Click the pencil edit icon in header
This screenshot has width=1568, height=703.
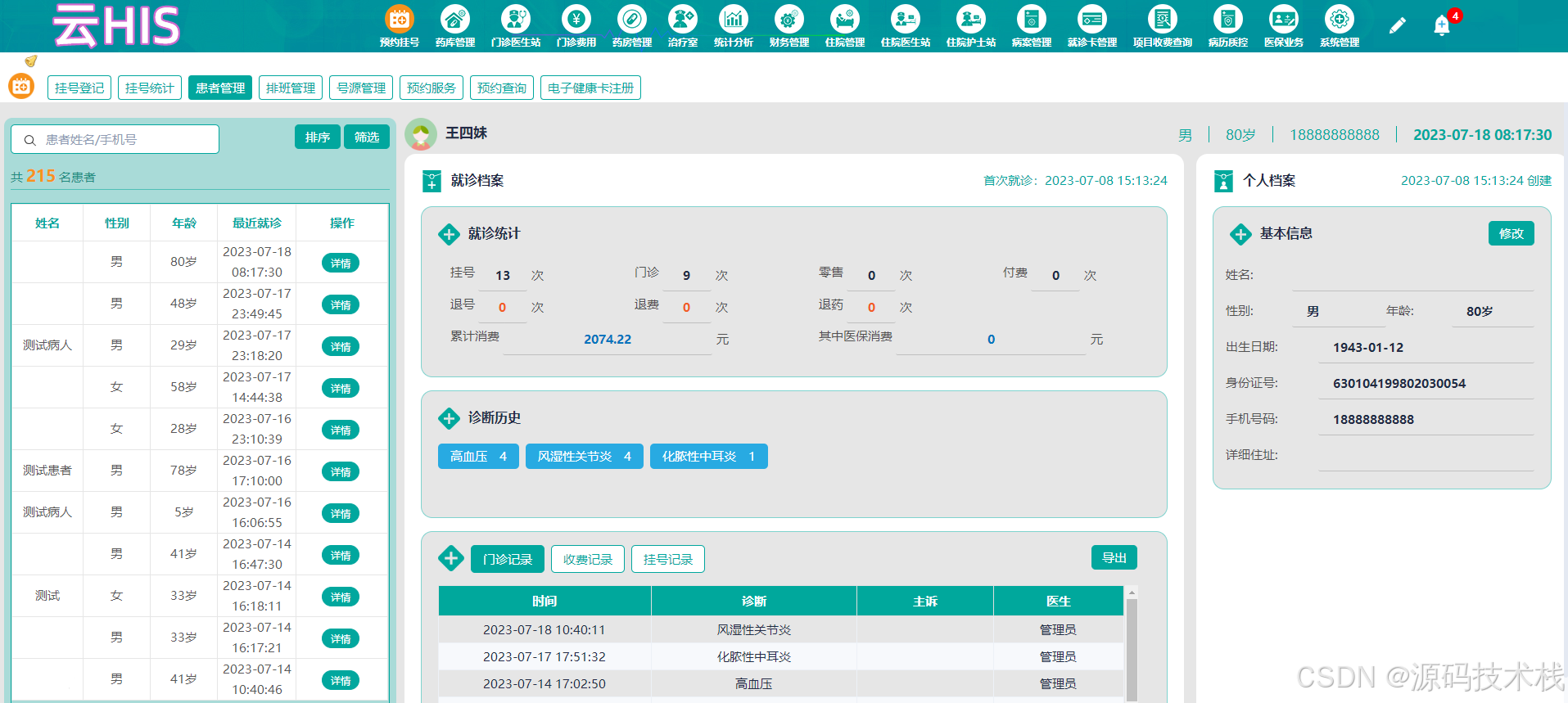1398,25
